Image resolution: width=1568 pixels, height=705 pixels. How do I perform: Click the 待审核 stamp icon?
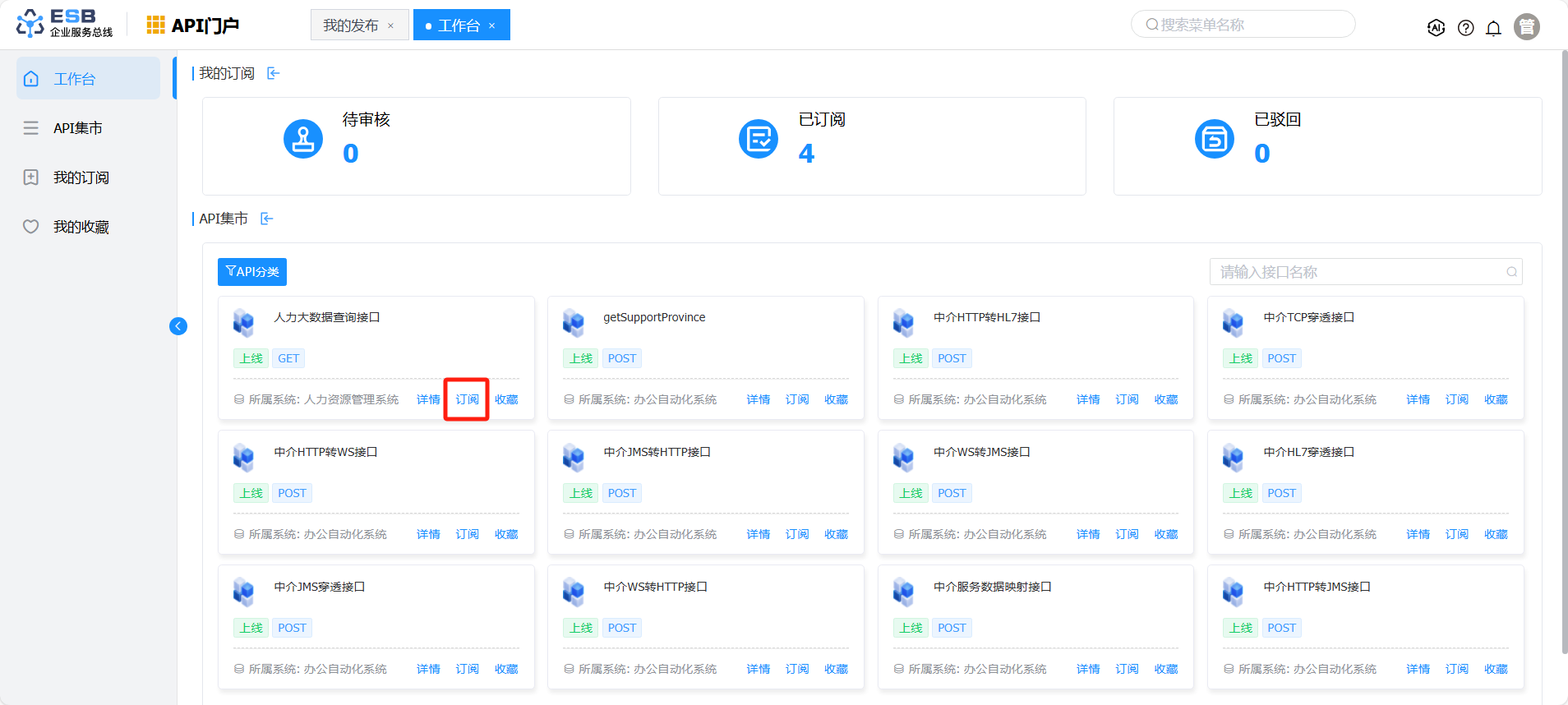tap(303, 139)
